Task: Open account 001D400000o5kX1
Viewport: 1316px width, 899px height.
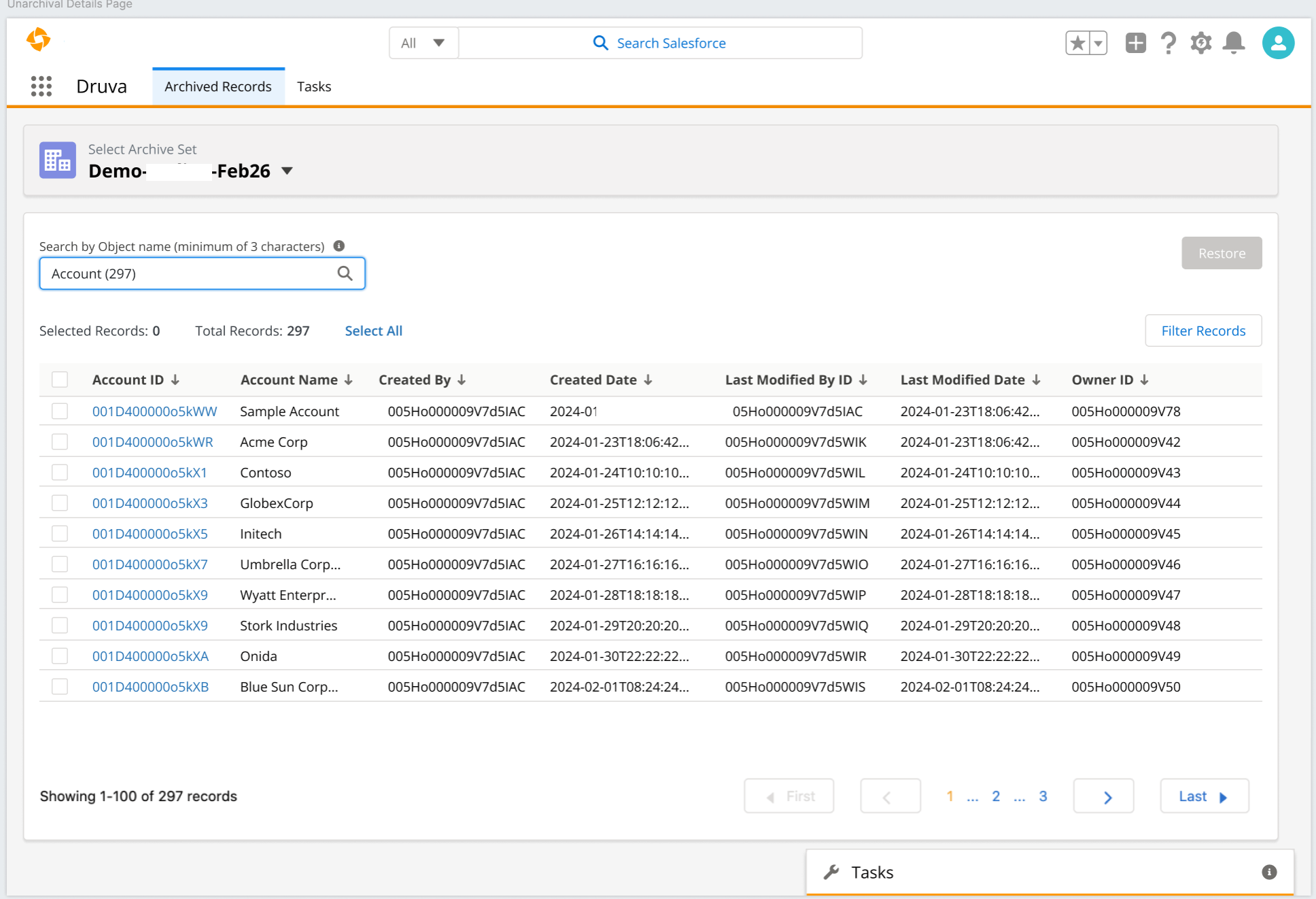Action: click(150, 473)
